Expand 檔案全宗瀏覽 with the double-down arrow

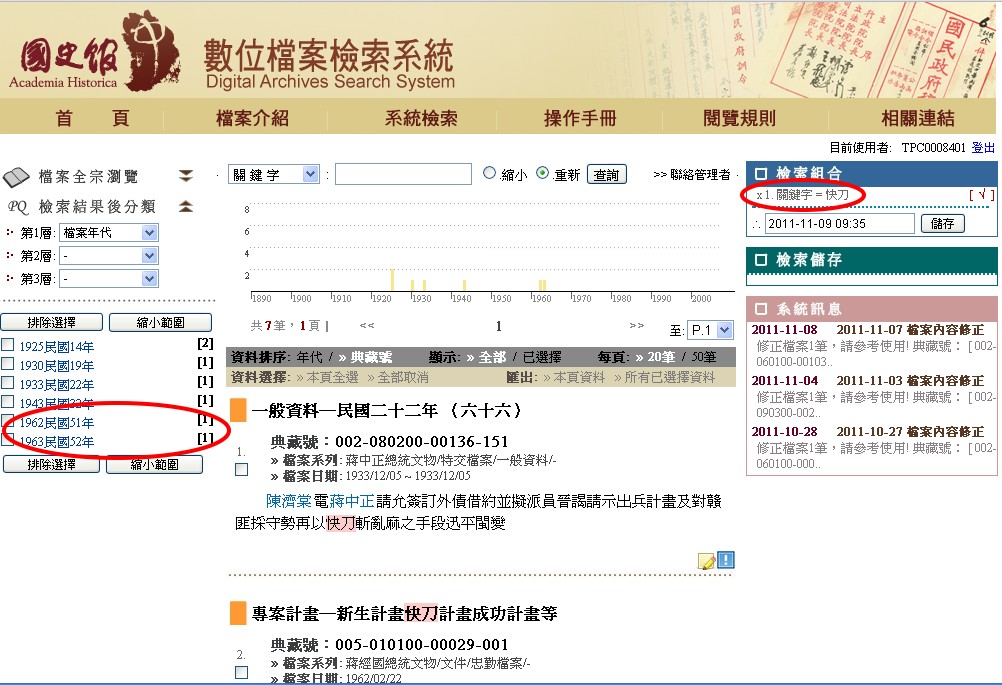pyautogui.click(x=186, y=177)
